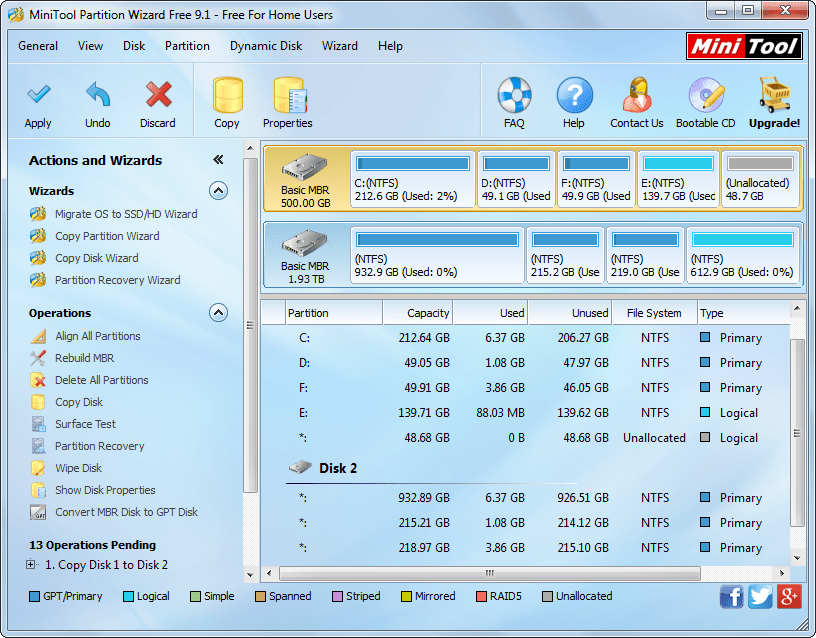
Task: Select the 215.21 GB partition row
Action: [x=526, y=522]
